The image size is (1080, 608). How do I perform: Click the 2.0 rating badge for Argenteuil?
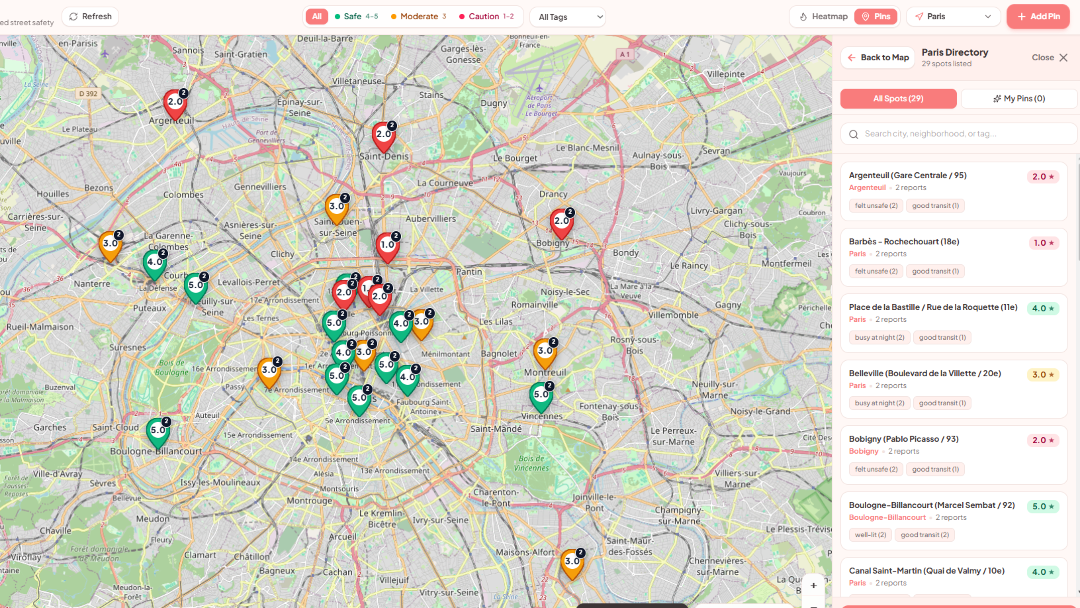(1043, 177)
